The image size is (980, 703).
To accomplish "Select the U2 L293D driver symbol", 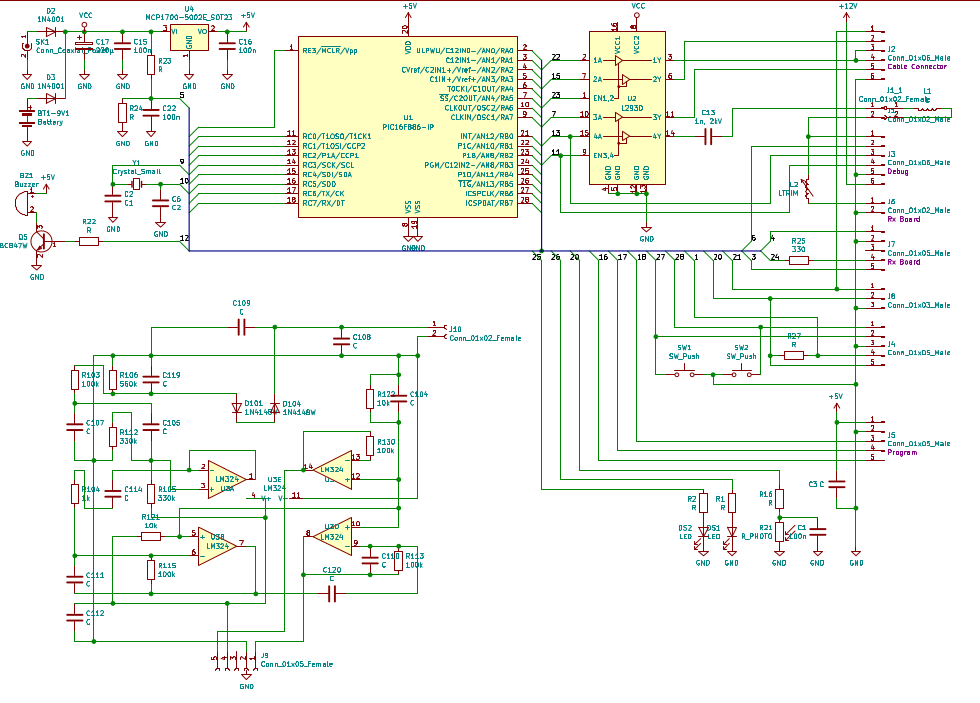I will pyautogui.click(x=628, y=108).
